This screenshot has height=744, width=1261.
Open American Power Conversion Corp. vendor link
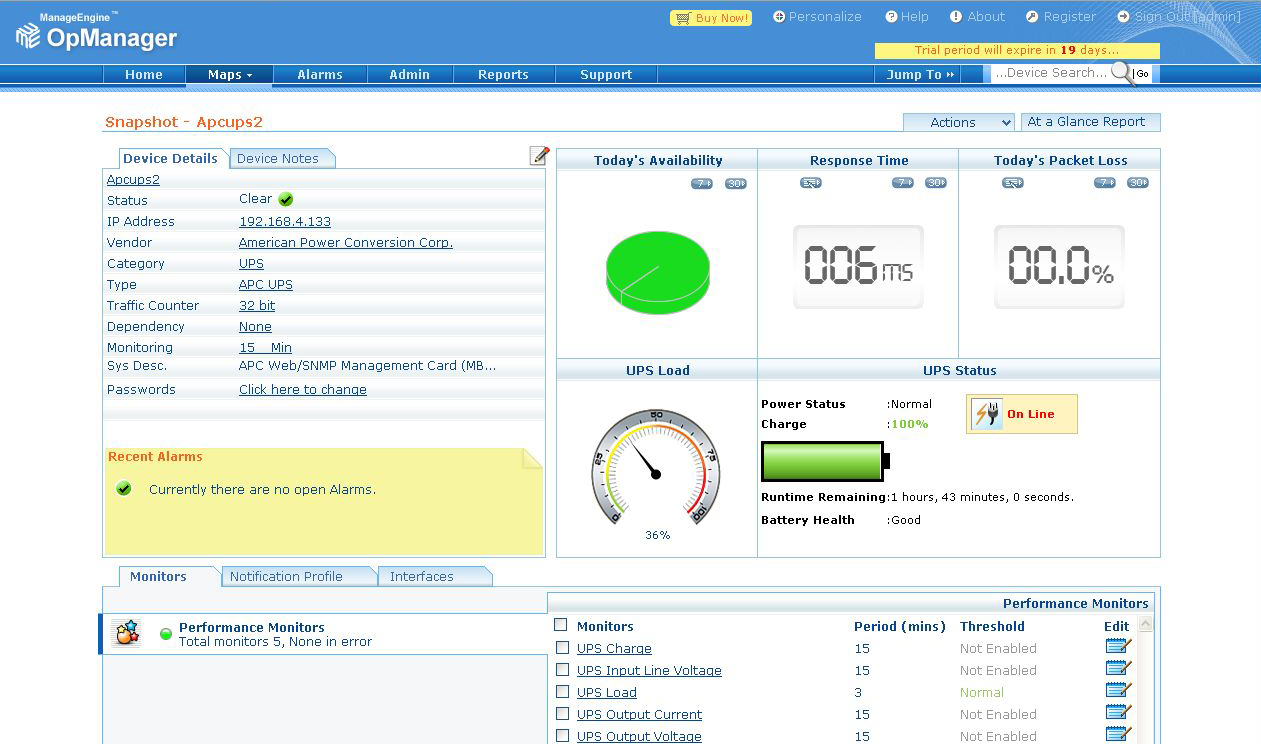[346, 243]
